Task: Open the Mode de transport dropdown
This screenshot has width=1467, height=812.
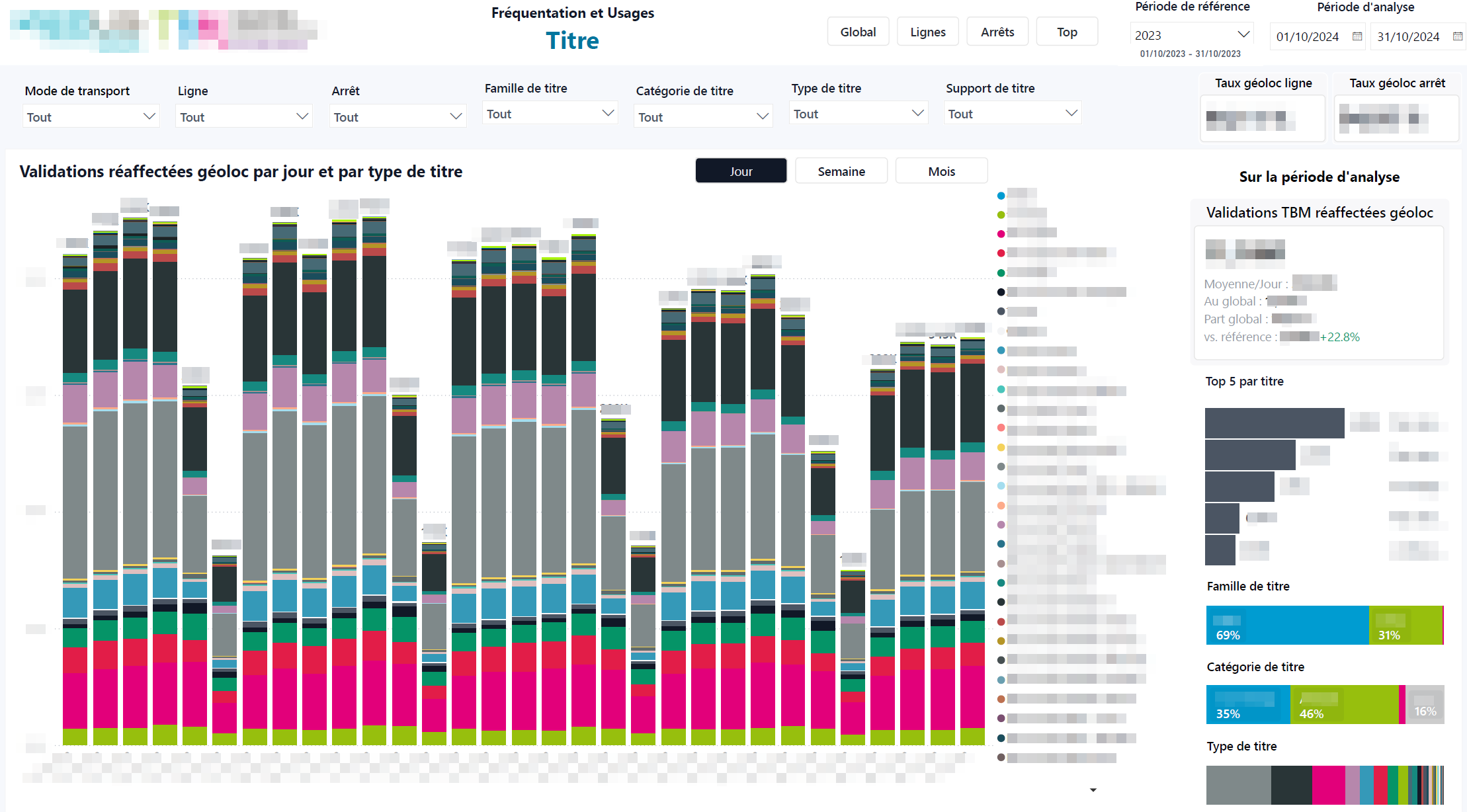Action: tap(91, 116)
